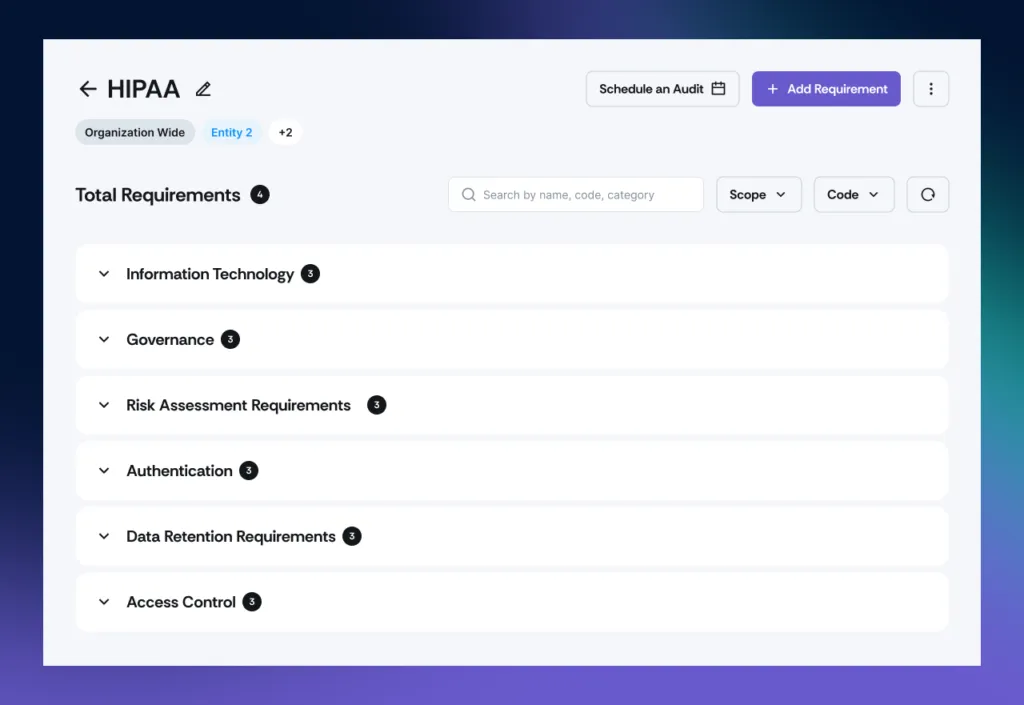Image resolution: width=1024 pixels, height=705 pixels.
Task: Click the Authentication count badge
Action: tap(248, 471)
